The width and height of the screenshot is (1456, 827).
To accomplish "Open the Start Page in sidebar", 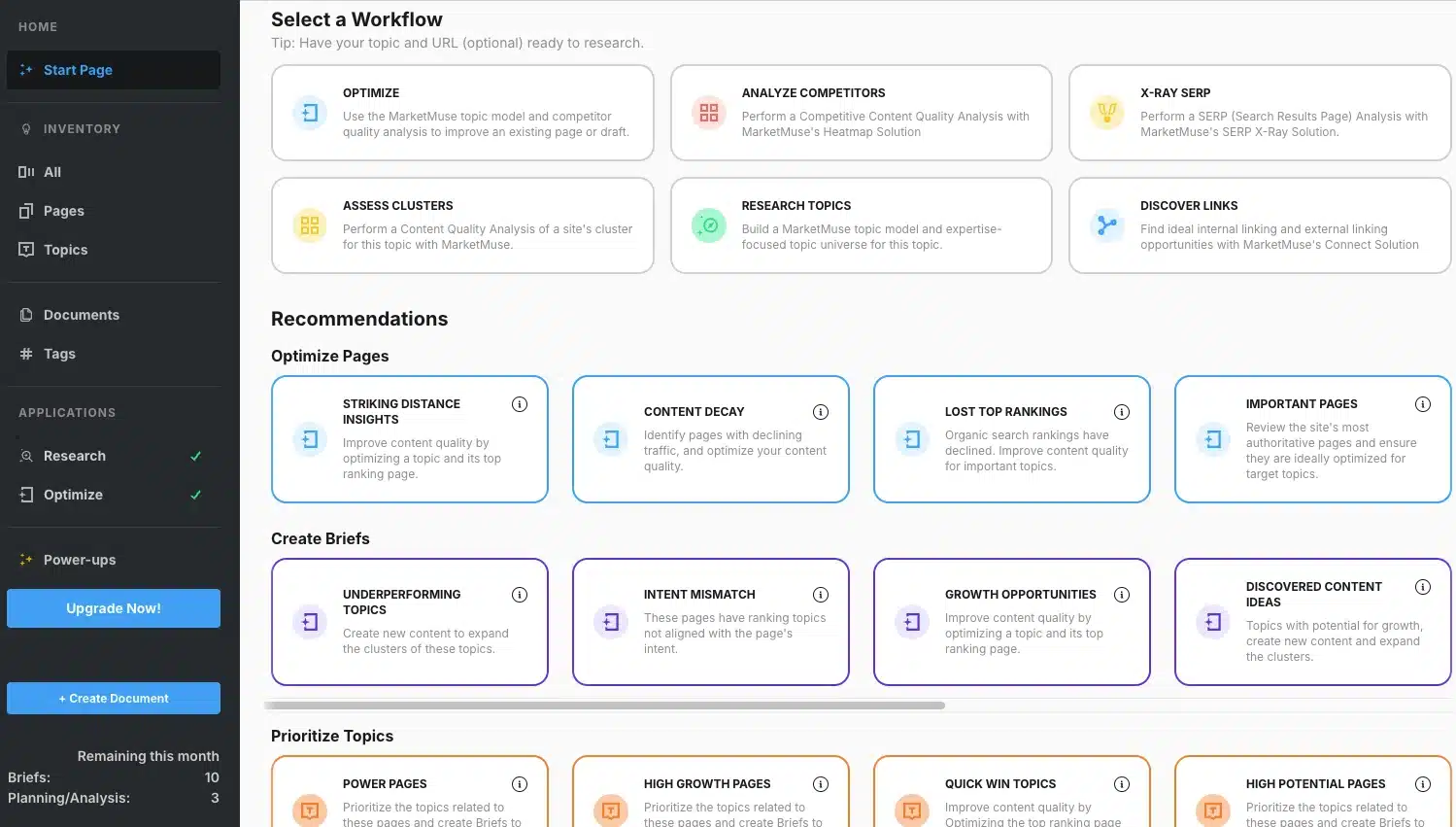I will [x=114, y=70].
